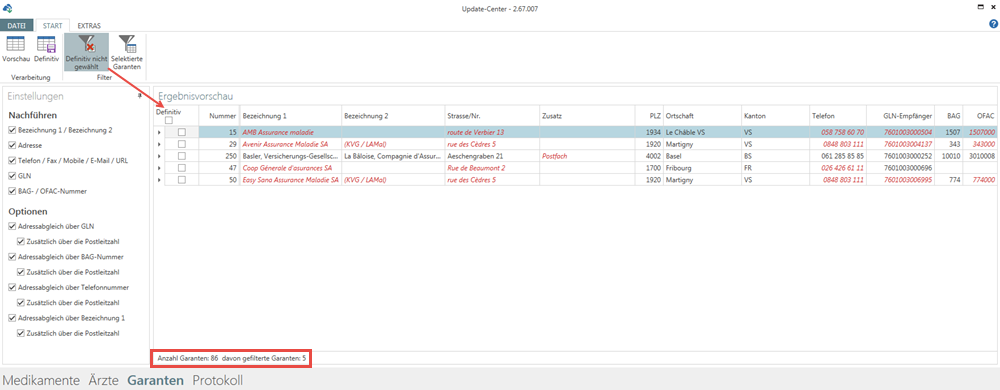This screenshot has width=1000, height=390.
Task: Click the Anzahl Garanten status text
Action: pyautogui.click(x=232, y=359)
